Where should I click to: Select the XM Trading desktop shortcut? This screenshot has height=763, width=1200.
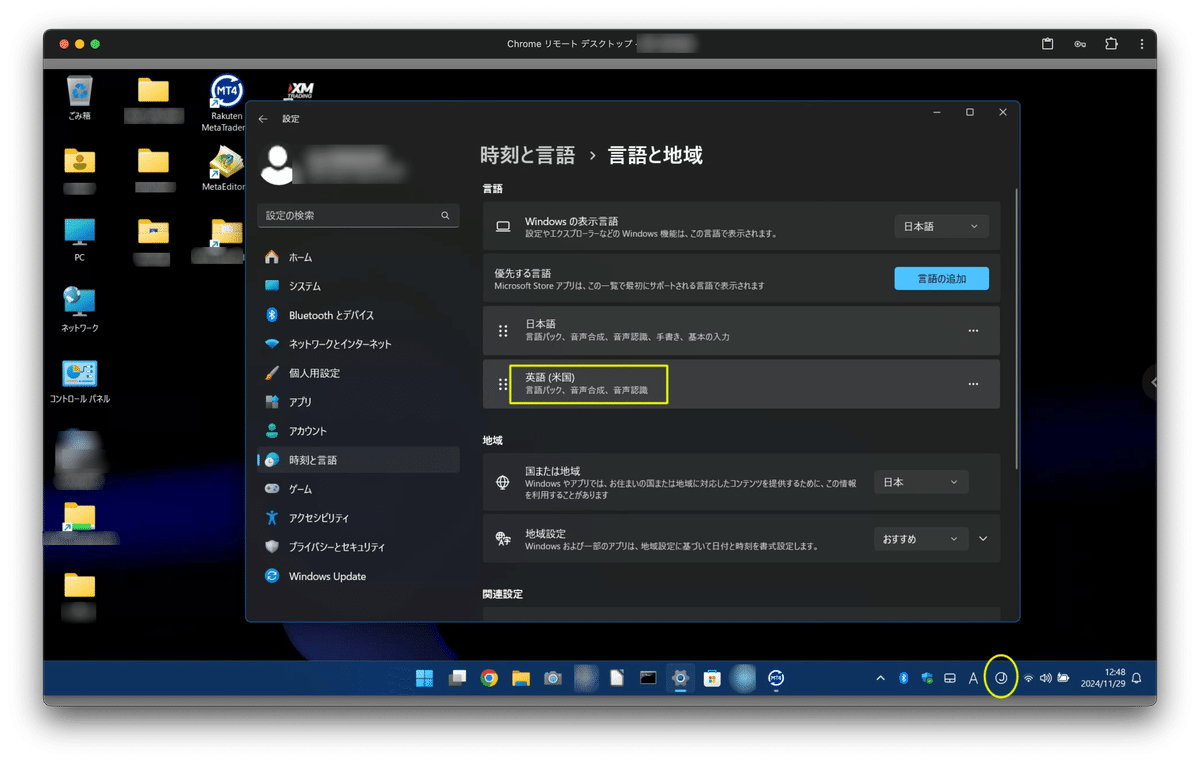300,91
